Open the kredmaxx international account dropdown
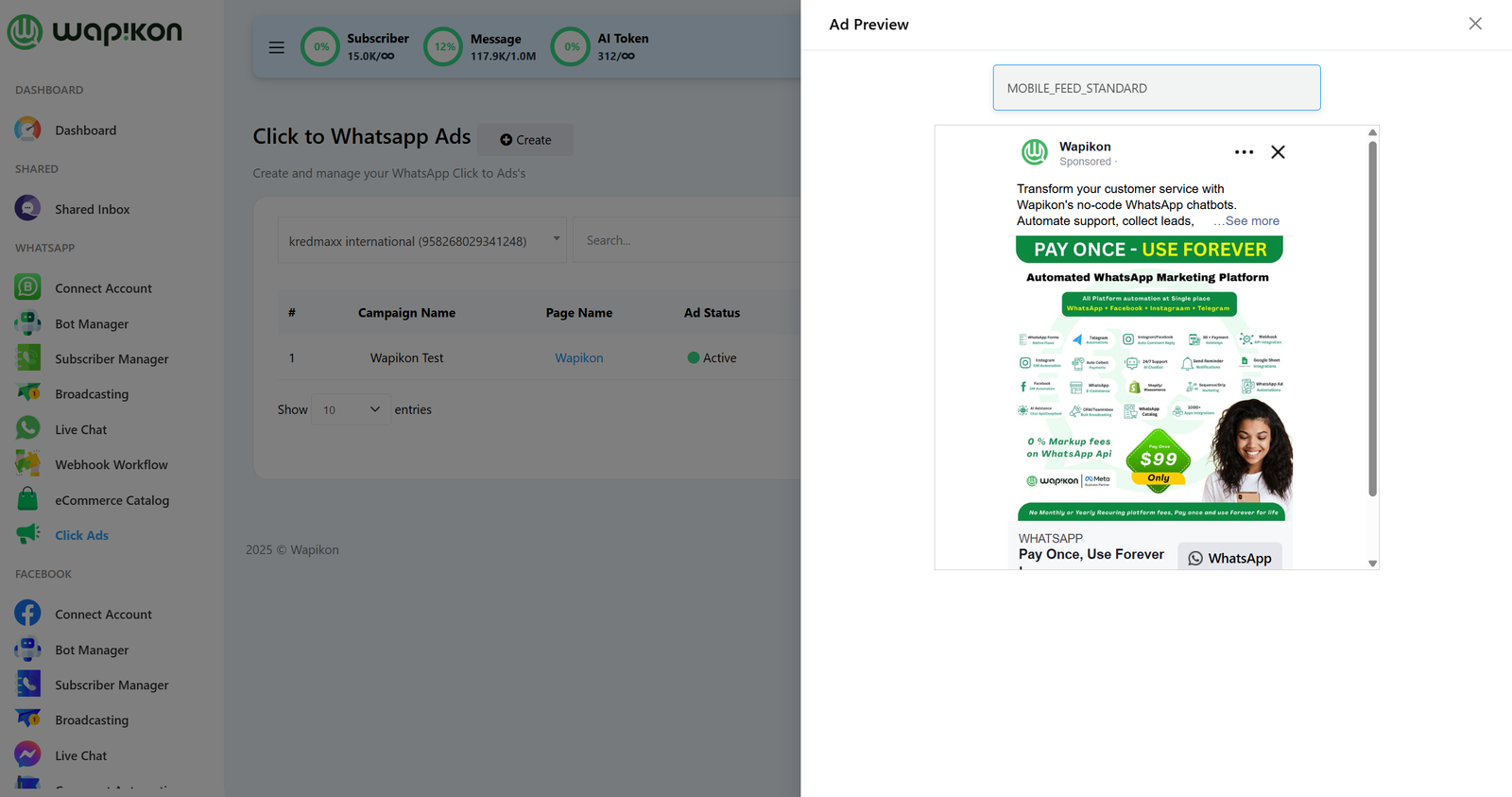1512x797 pixels. (421, 241)
